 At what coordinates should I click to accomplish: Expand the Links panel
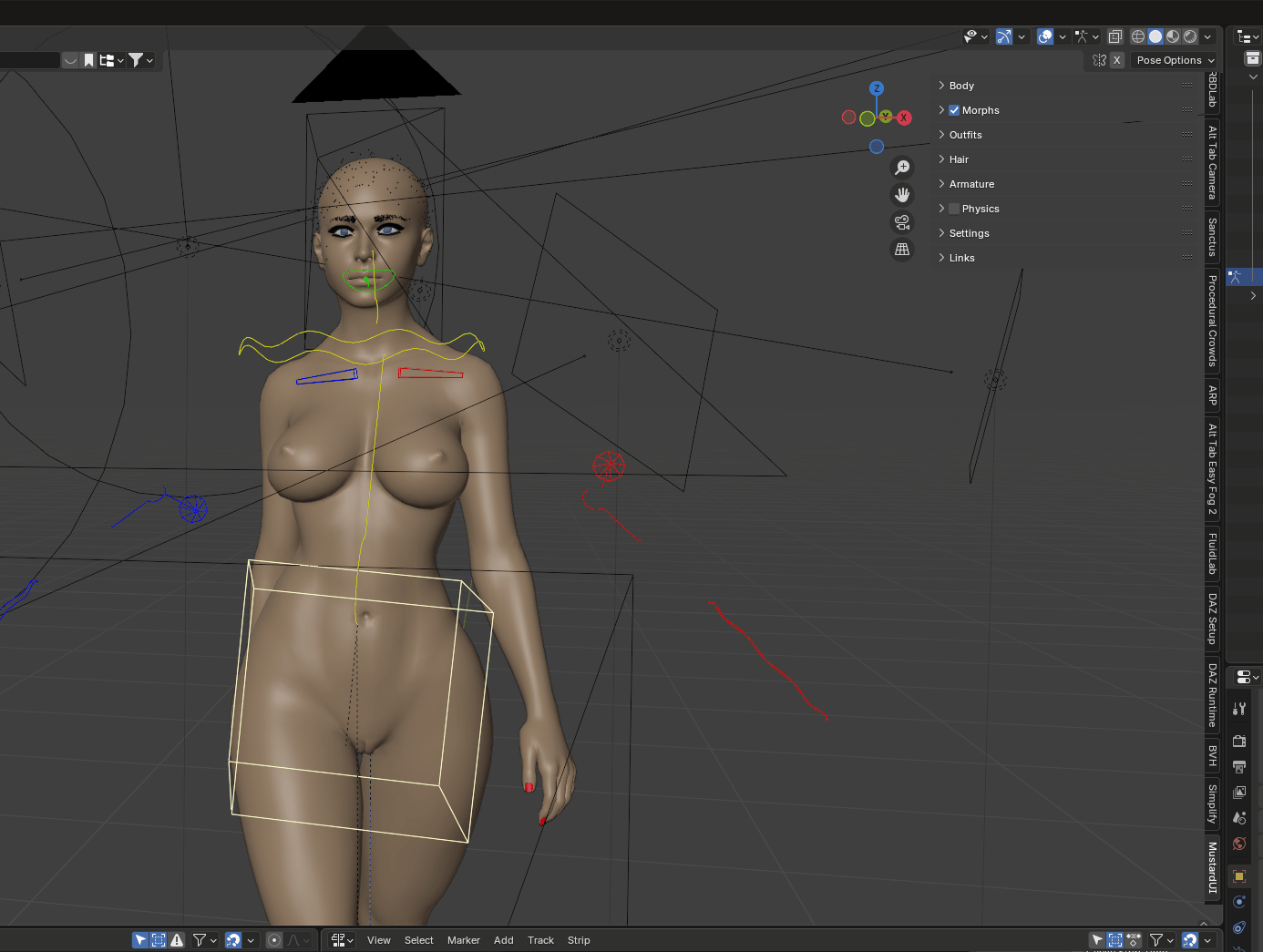pos(961,258)
